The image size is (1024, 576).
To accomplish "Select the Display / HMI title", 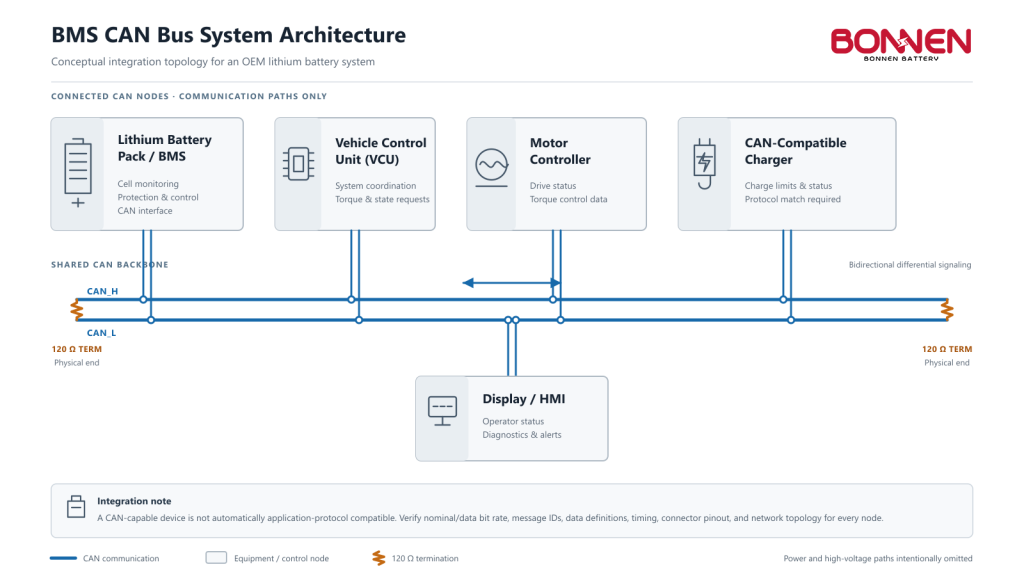I will [x=524, y=399].
